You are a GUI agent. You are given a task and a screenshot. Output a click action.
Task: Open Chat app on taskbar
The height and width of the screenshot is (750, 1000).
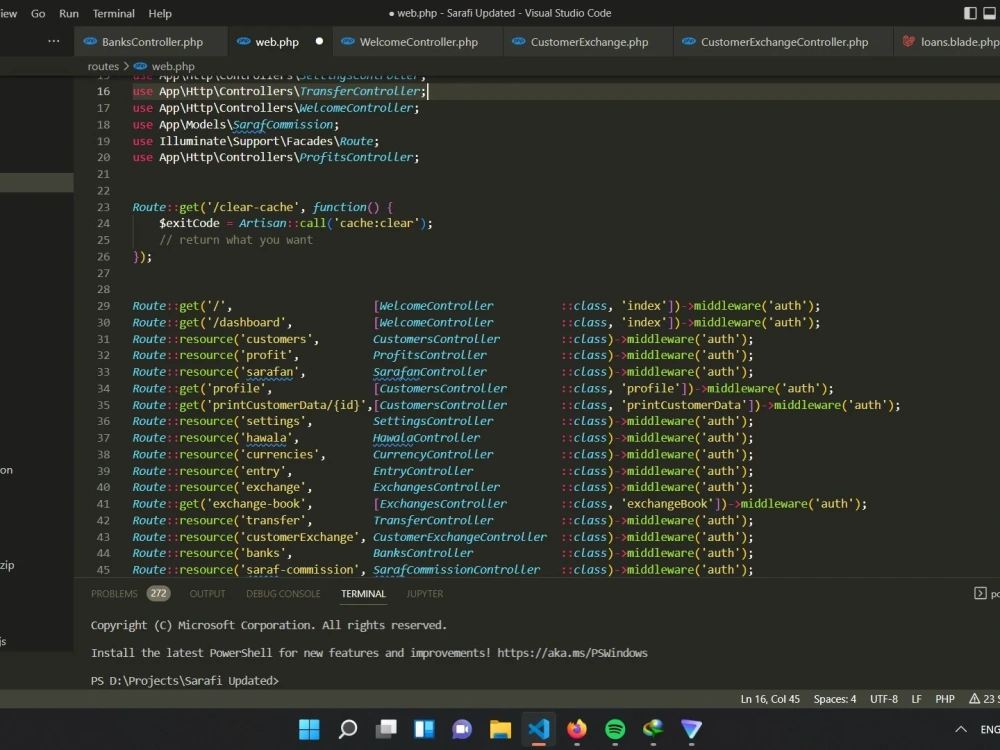pos(462,729)
